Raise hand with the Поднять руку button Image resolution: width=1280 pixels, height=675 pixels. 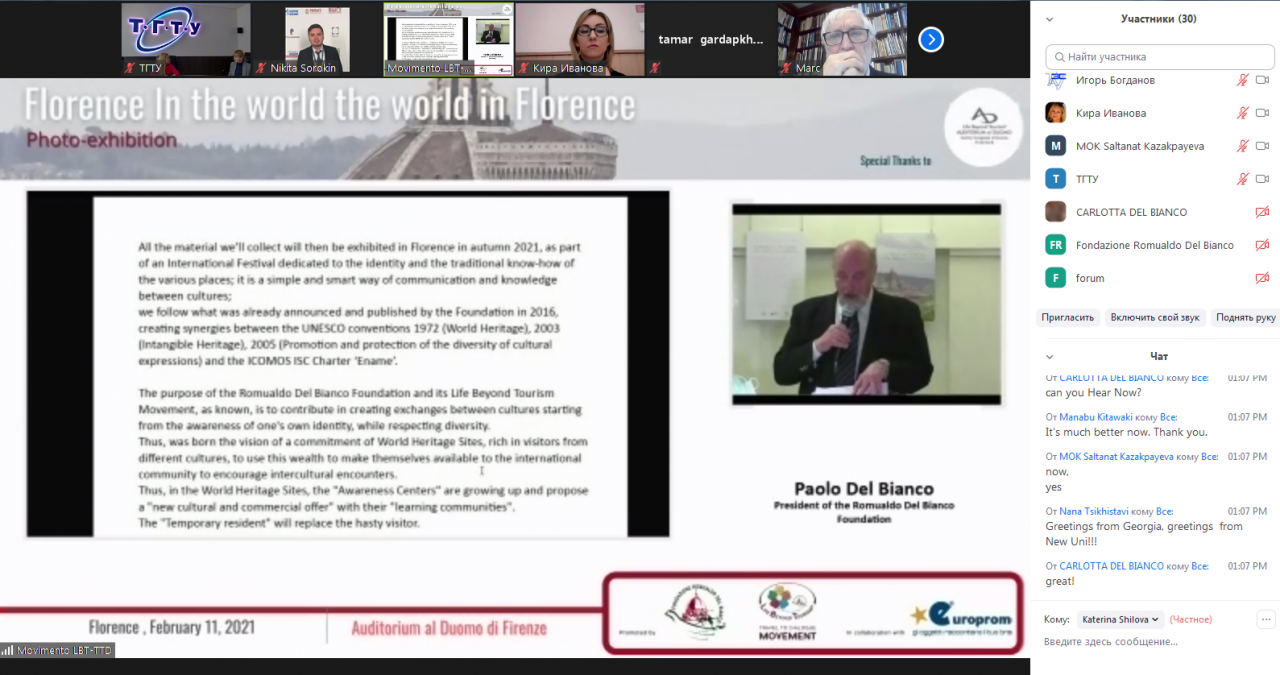click(x=1245, y=317)
